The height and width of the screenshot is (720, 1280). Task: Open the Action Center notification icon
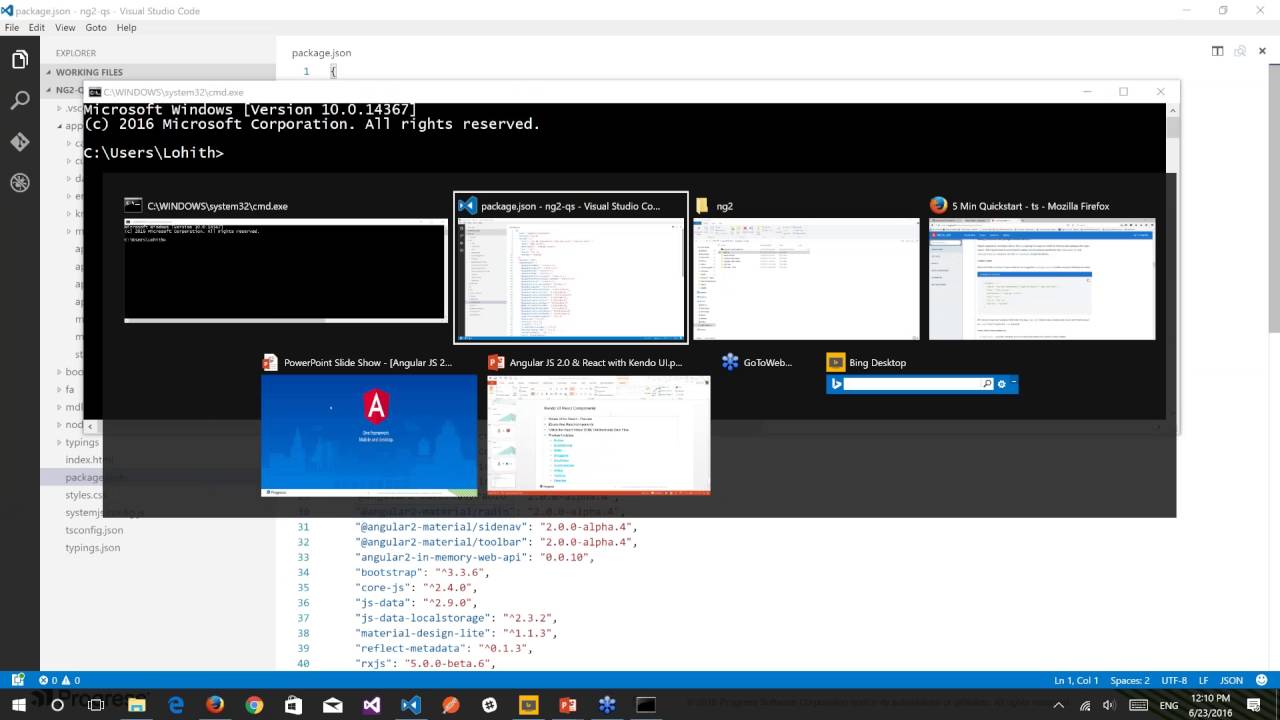tap(1256, 705)
